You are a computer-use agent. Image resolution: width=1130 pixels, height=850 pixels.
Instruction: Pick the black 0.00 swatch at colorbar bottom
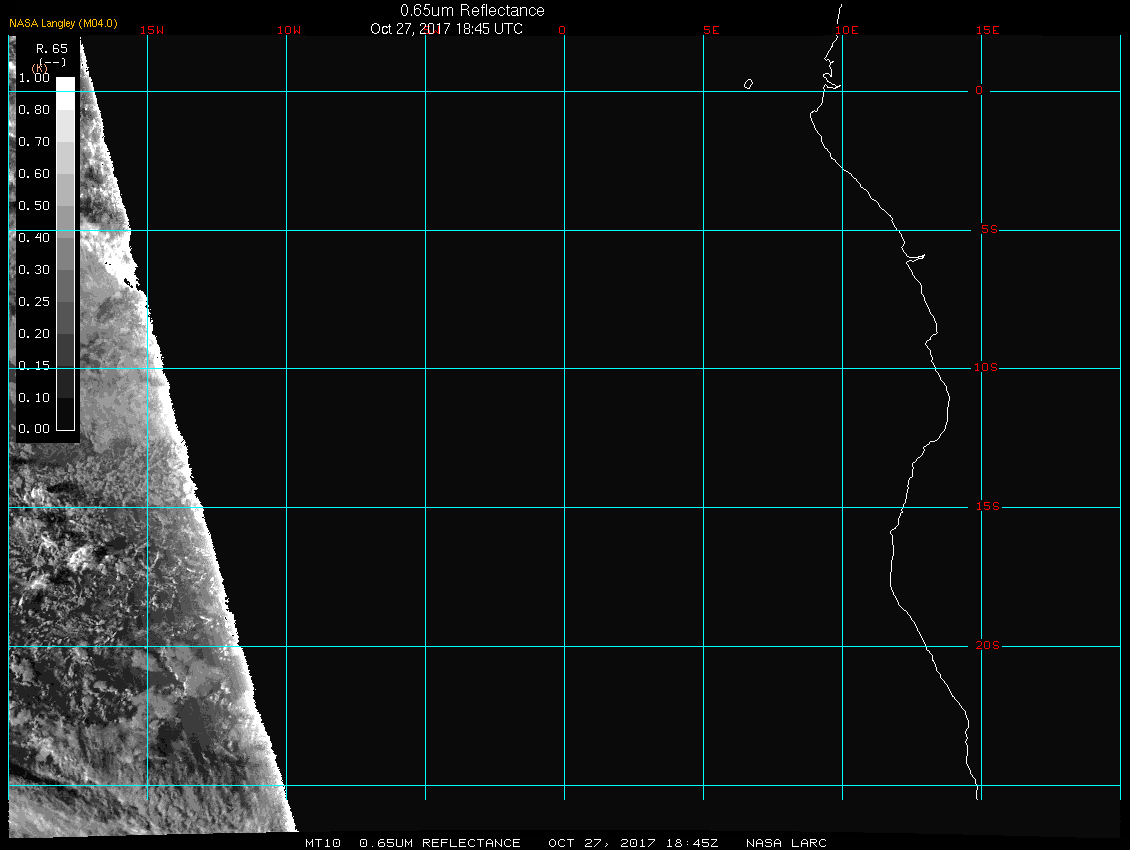click(x=65, y=414)
